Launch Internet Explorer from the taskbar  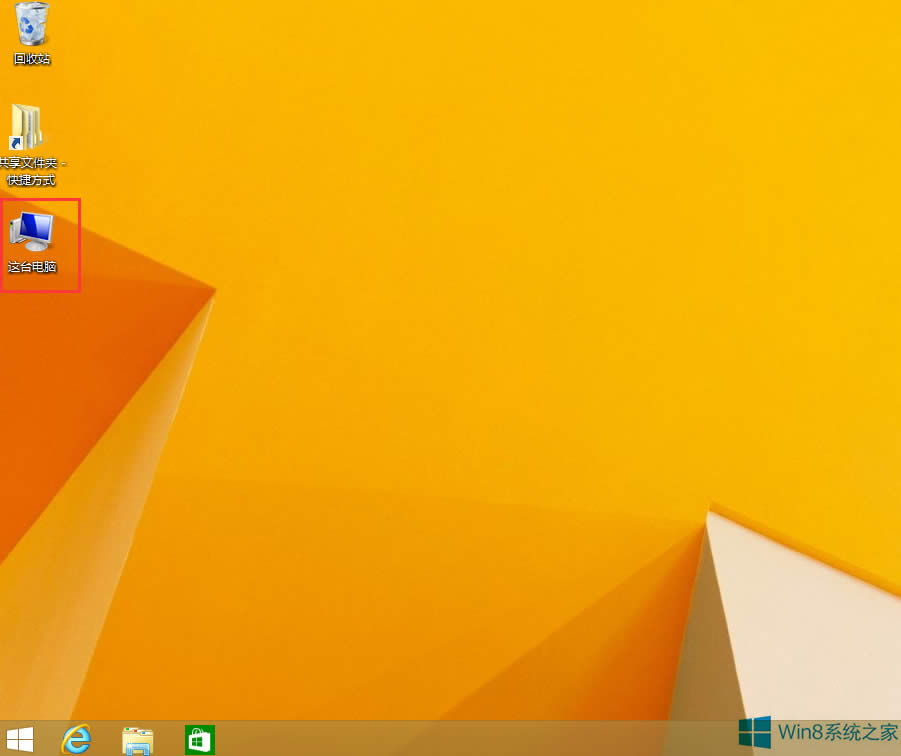(76, 740)
